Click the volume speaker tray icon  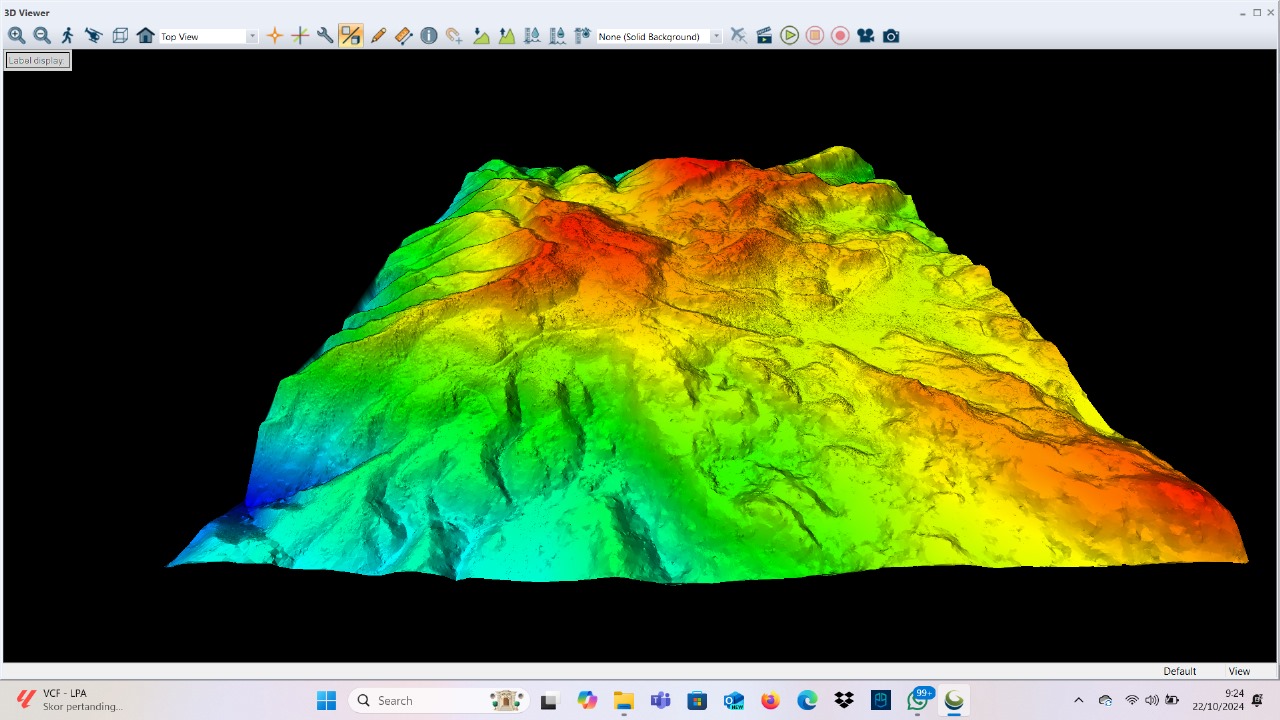click(x=1151, y=700)
